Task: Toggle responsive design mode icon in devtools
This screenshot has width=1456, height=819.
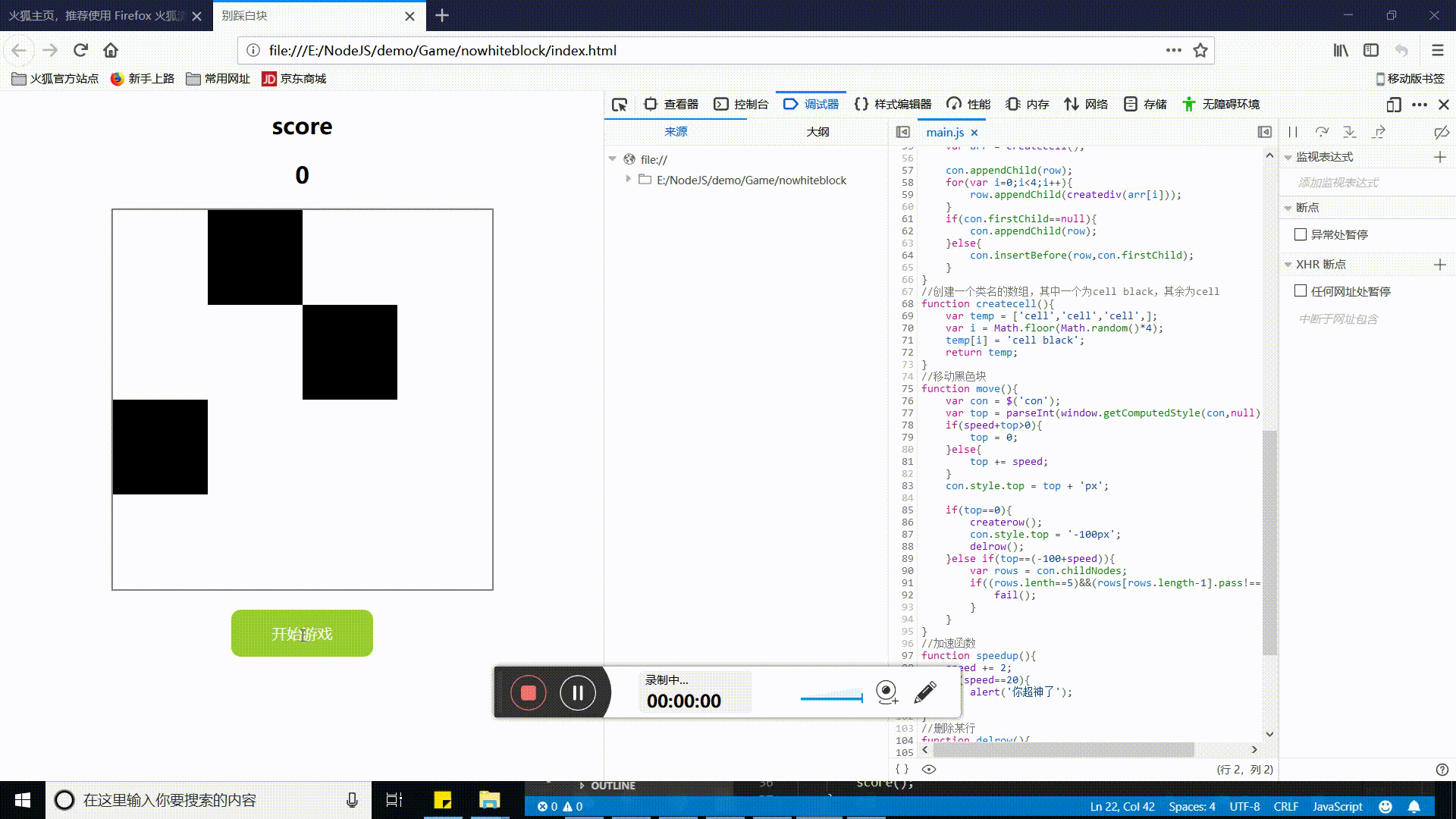Action: (1393, 105)
